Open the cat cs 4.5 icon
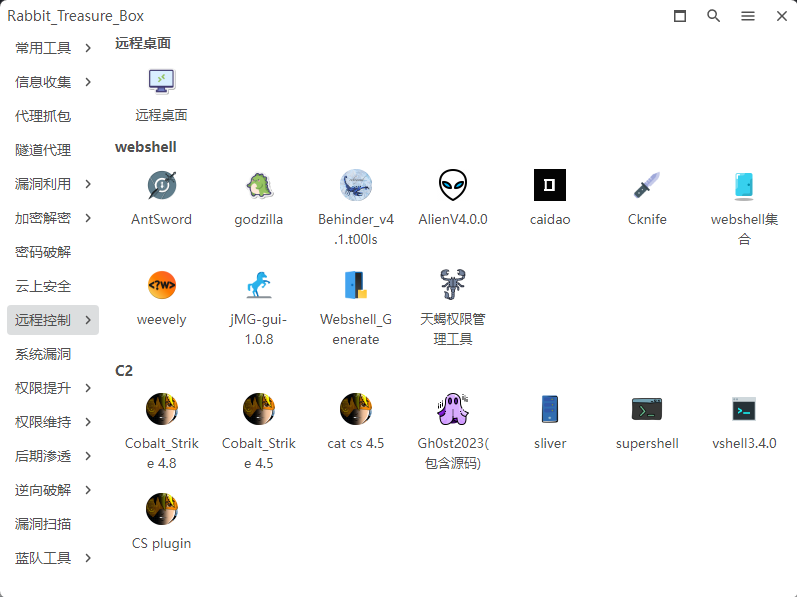 coord(356,409)
